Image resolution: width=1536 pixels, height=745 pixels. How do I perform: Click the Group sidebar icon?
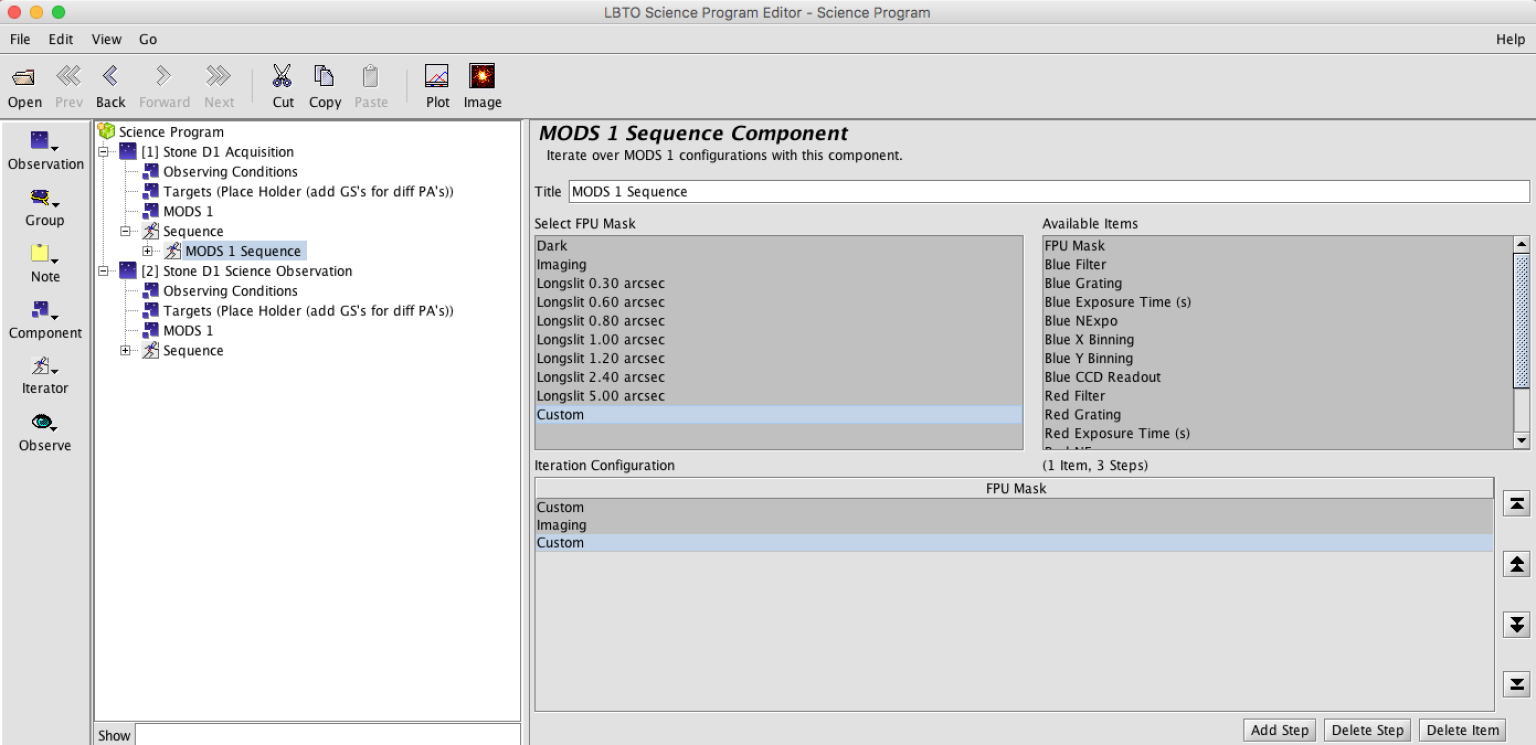click(42, 198)
